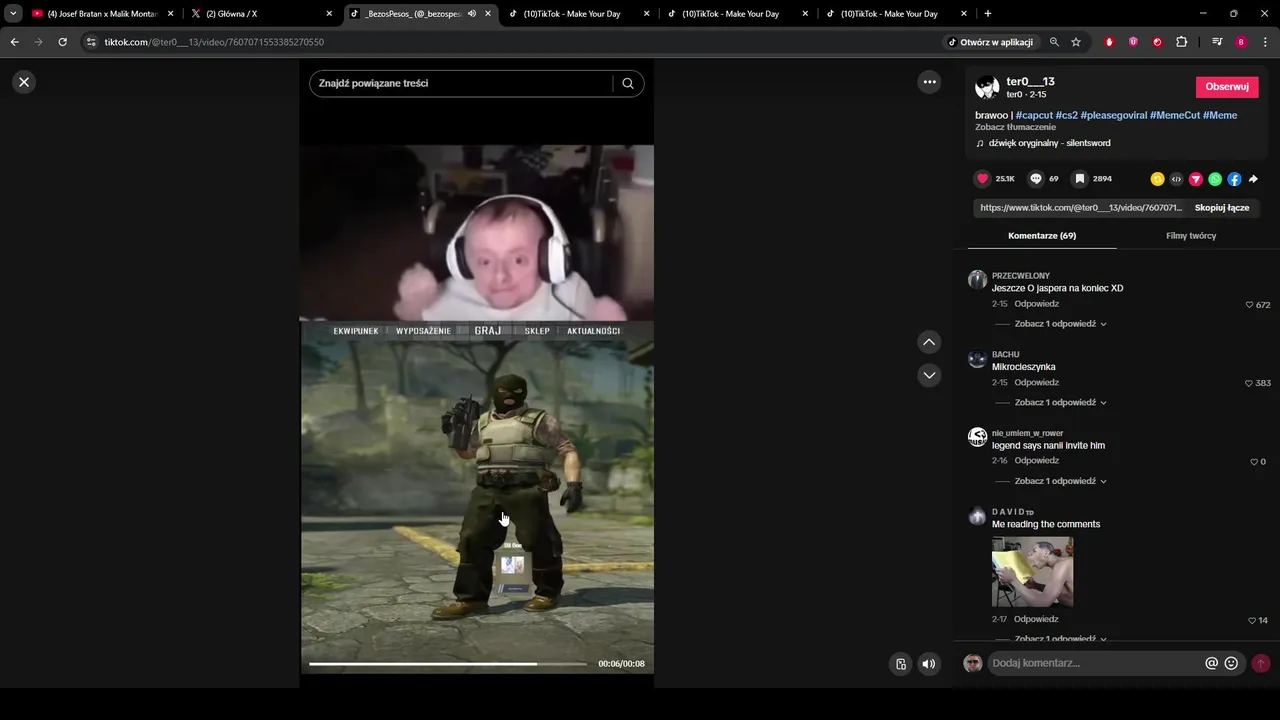
Task: Click the Obserwuj follow button
Action: click(x=1227, y=87)
